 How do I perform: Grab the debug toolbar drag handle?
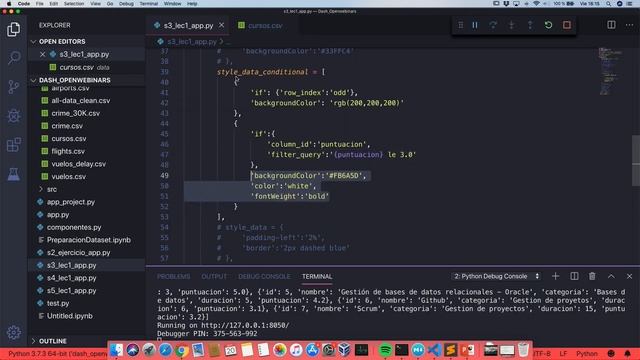tap(460, 25)
